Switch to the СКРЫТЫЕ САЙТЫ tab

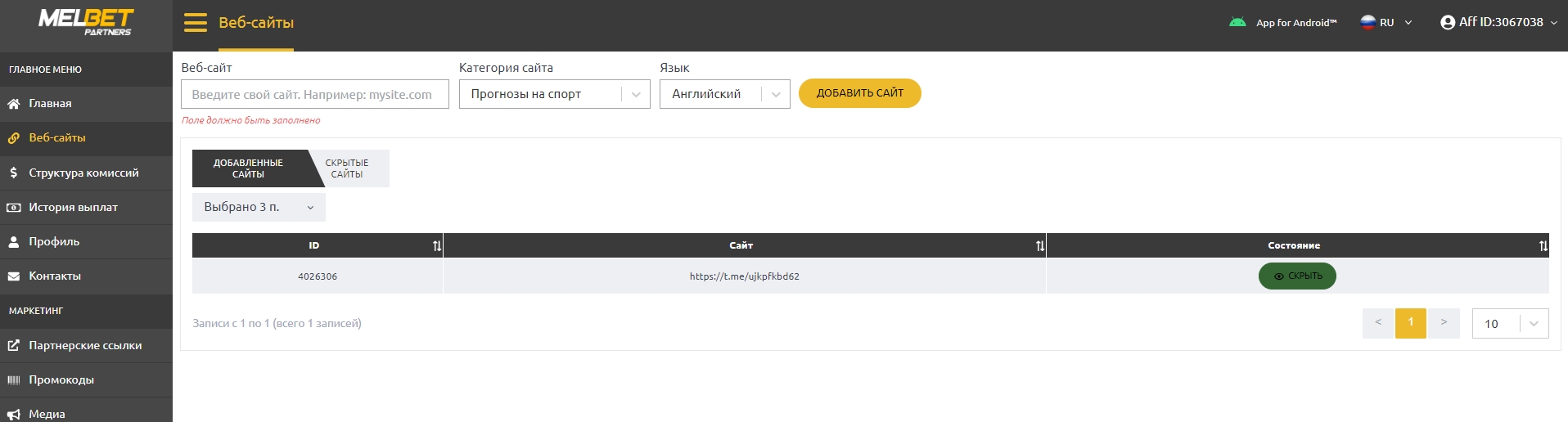[x=347, y=168]
